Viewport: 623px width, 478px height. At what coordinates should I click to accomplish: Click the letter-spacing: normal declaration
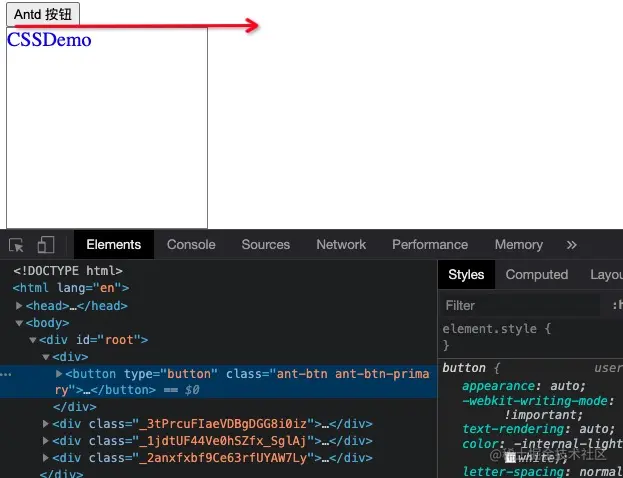542,472
